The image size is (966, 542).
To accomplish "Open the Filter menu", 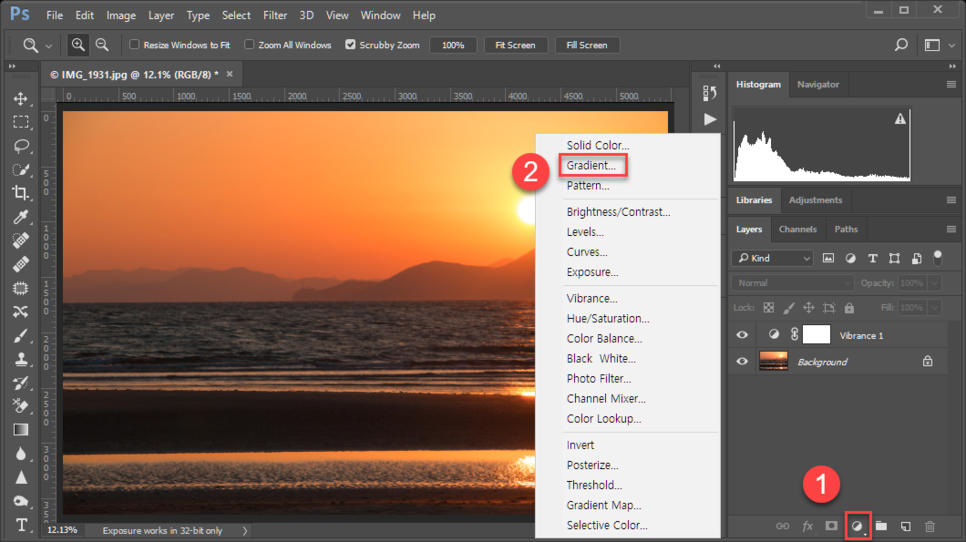I will (275, 15).
